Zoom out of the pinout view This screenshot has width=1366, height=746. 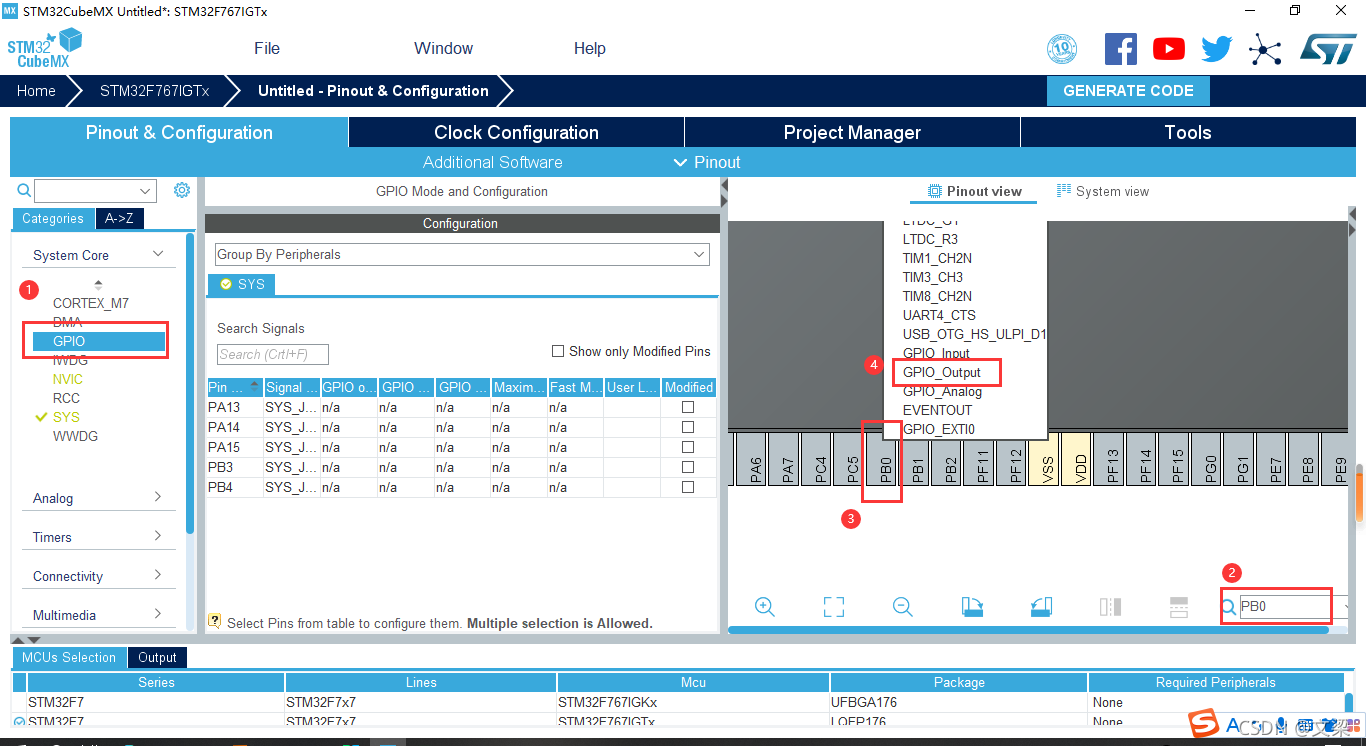coord(903,606)
